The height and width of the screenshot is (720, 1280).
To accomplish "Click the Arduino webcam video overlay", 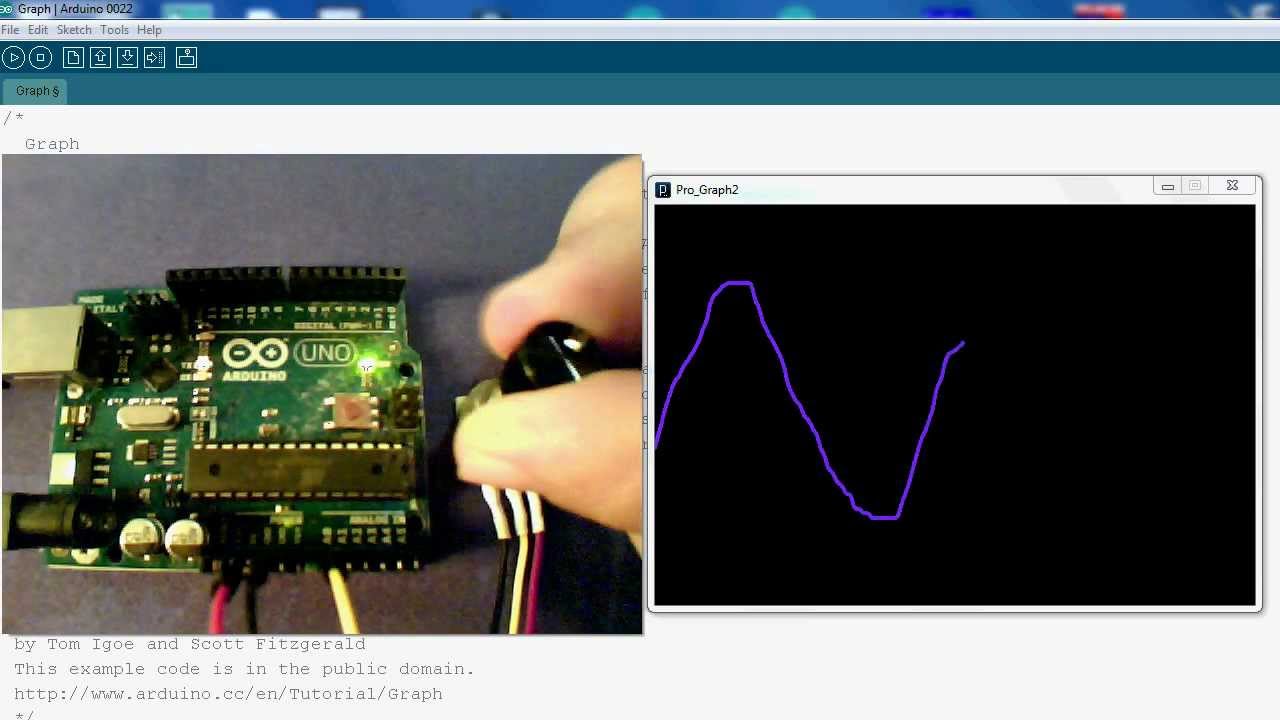I will click(322, 394).
